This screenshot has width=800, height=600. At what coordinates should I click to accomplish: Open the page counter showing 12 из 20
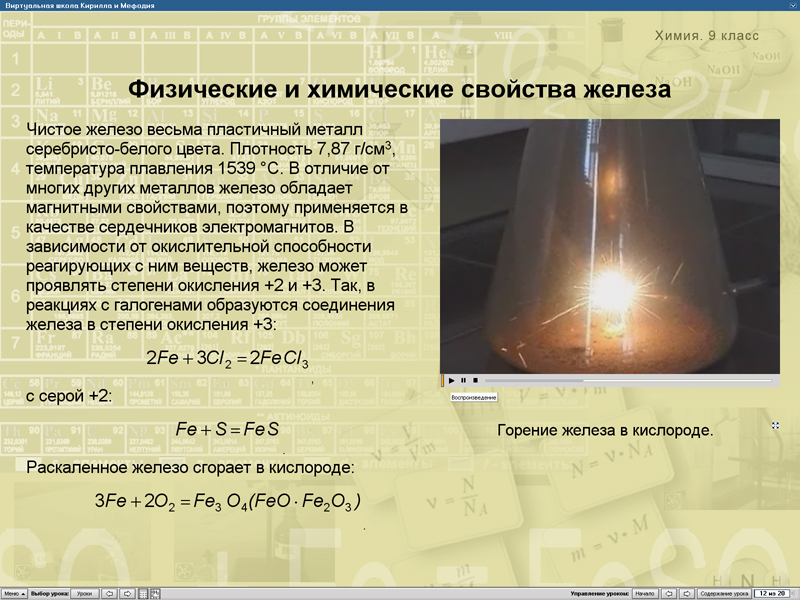click(x=771, y=593)
